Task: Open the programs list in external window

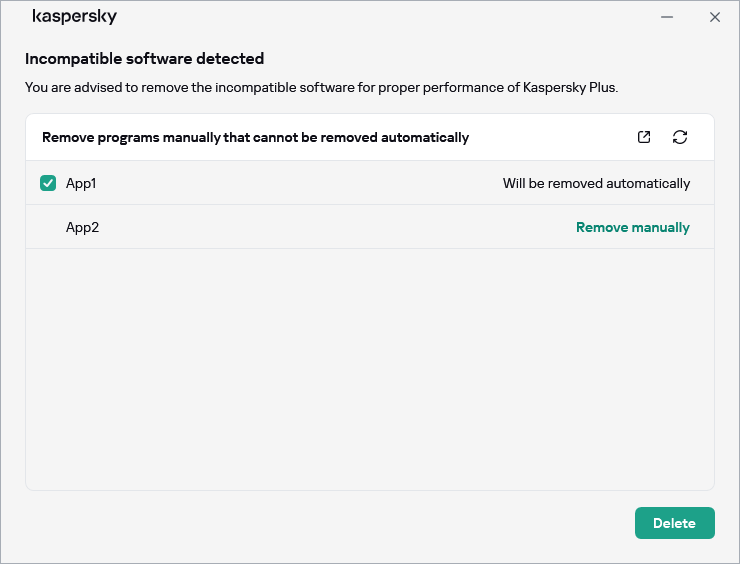Action: (x=644, y=137)
